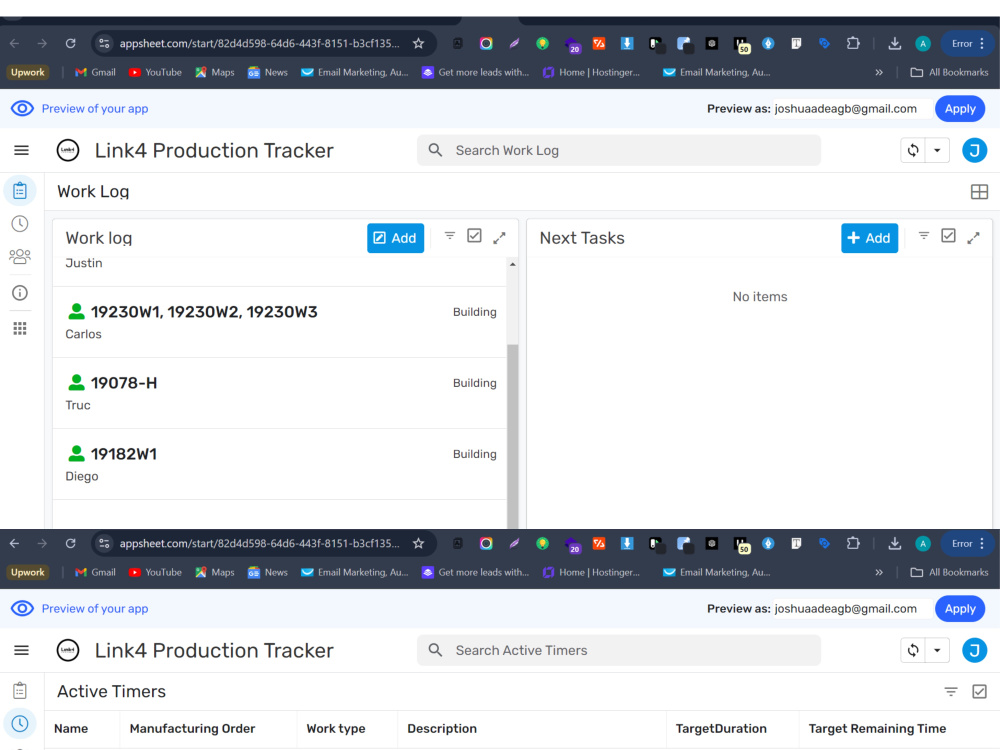Open Maps bookmark in Work Log window
Viewport: 1000px width, 750px height.
pyautogui.click(x=215, y=72)
